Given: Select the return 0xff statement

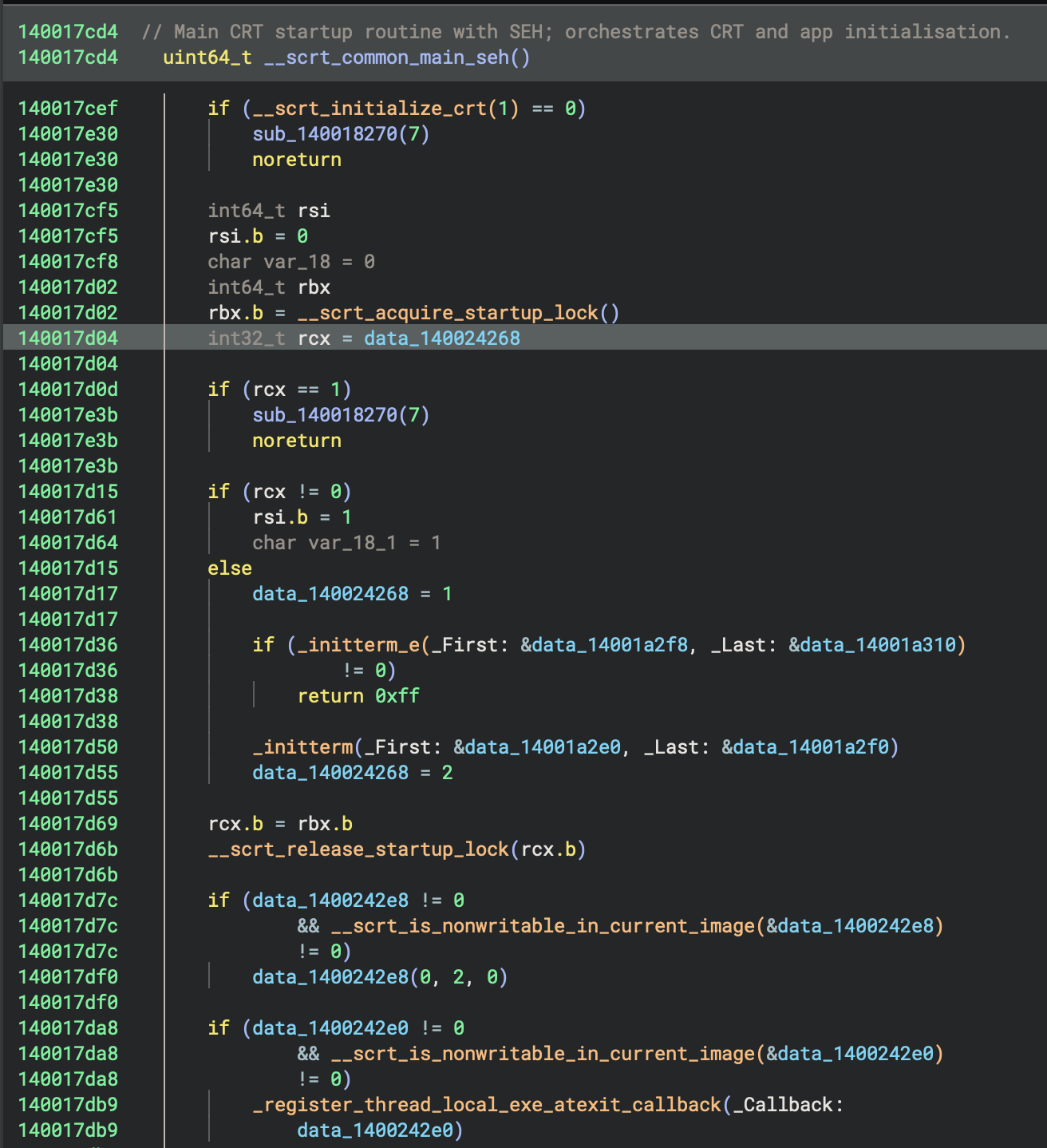Looking at the screenshot, I should pyautogui.click(x=358, y=696).
